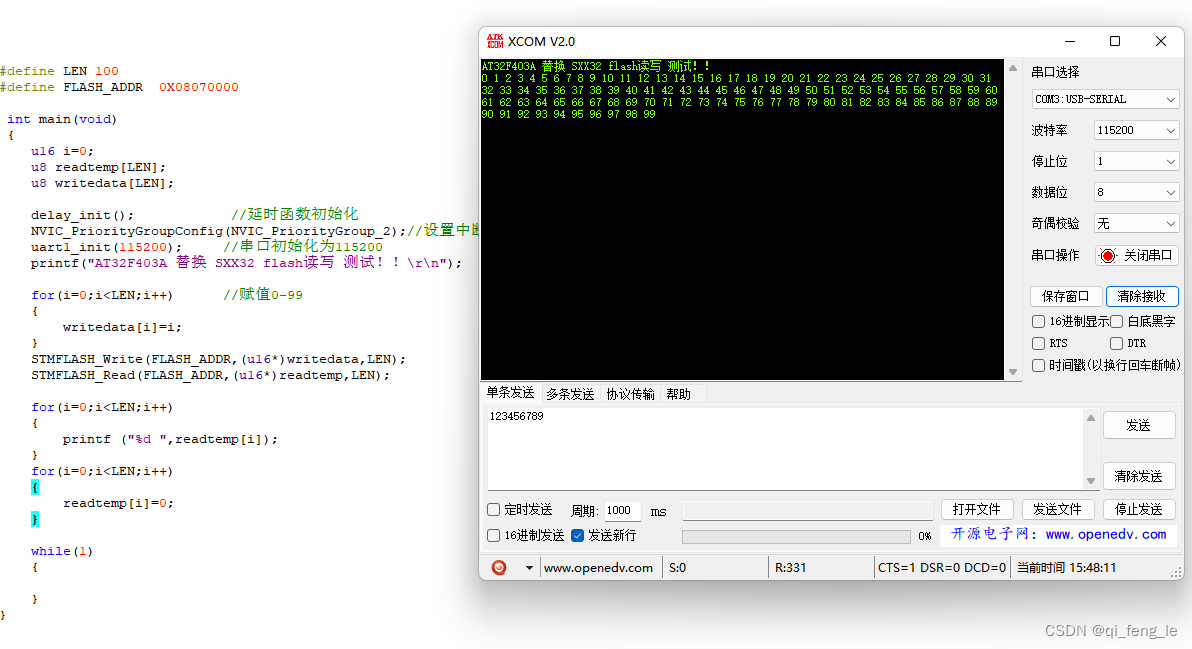Viewport: 1192px width, 649px height.
Task: Maximize the XCOM V2.0 window
Action: 1115,41
